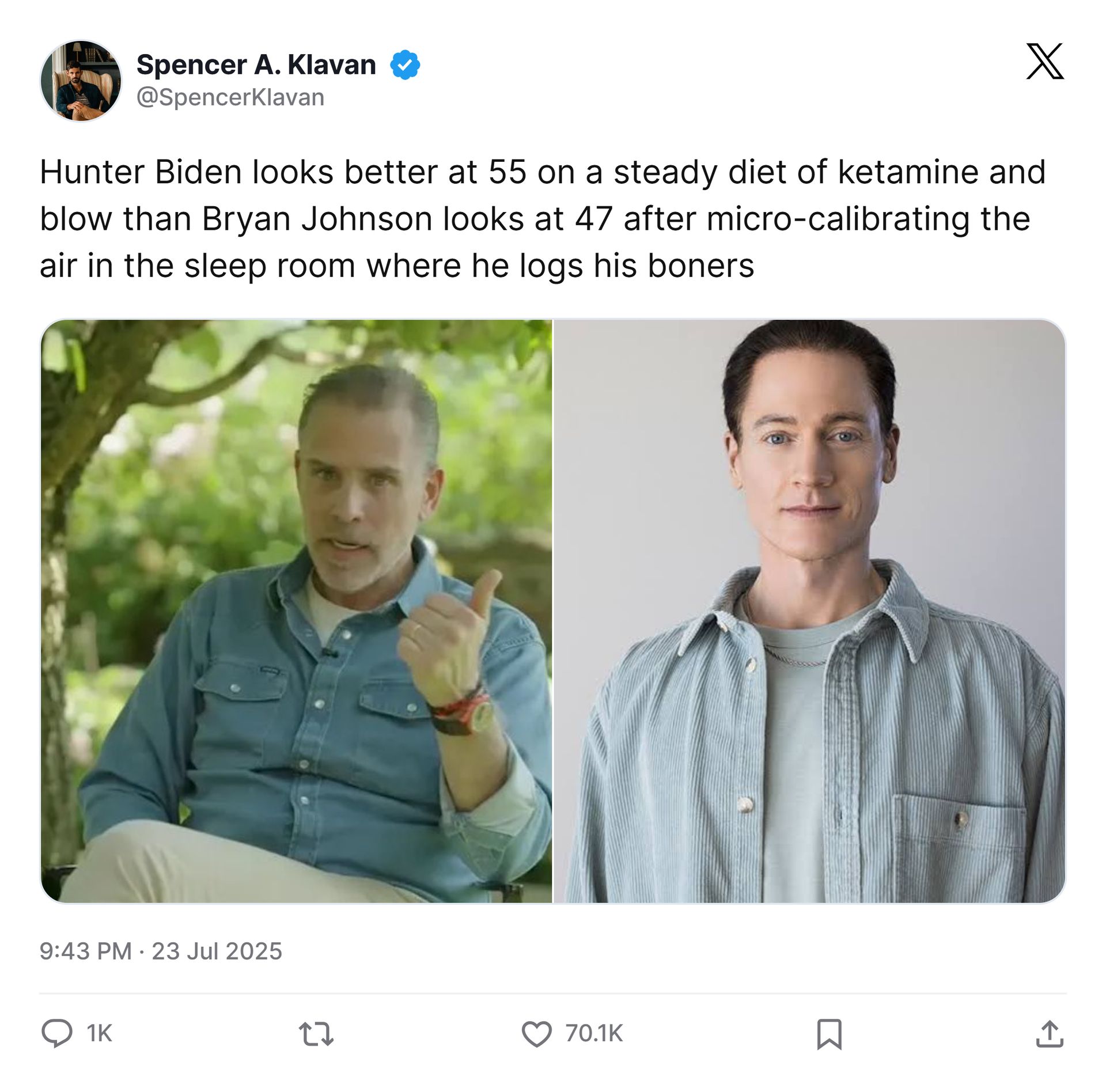Click the tweet body text
This screenshot has height=1092, width=1106.
(x=543, y=219)
